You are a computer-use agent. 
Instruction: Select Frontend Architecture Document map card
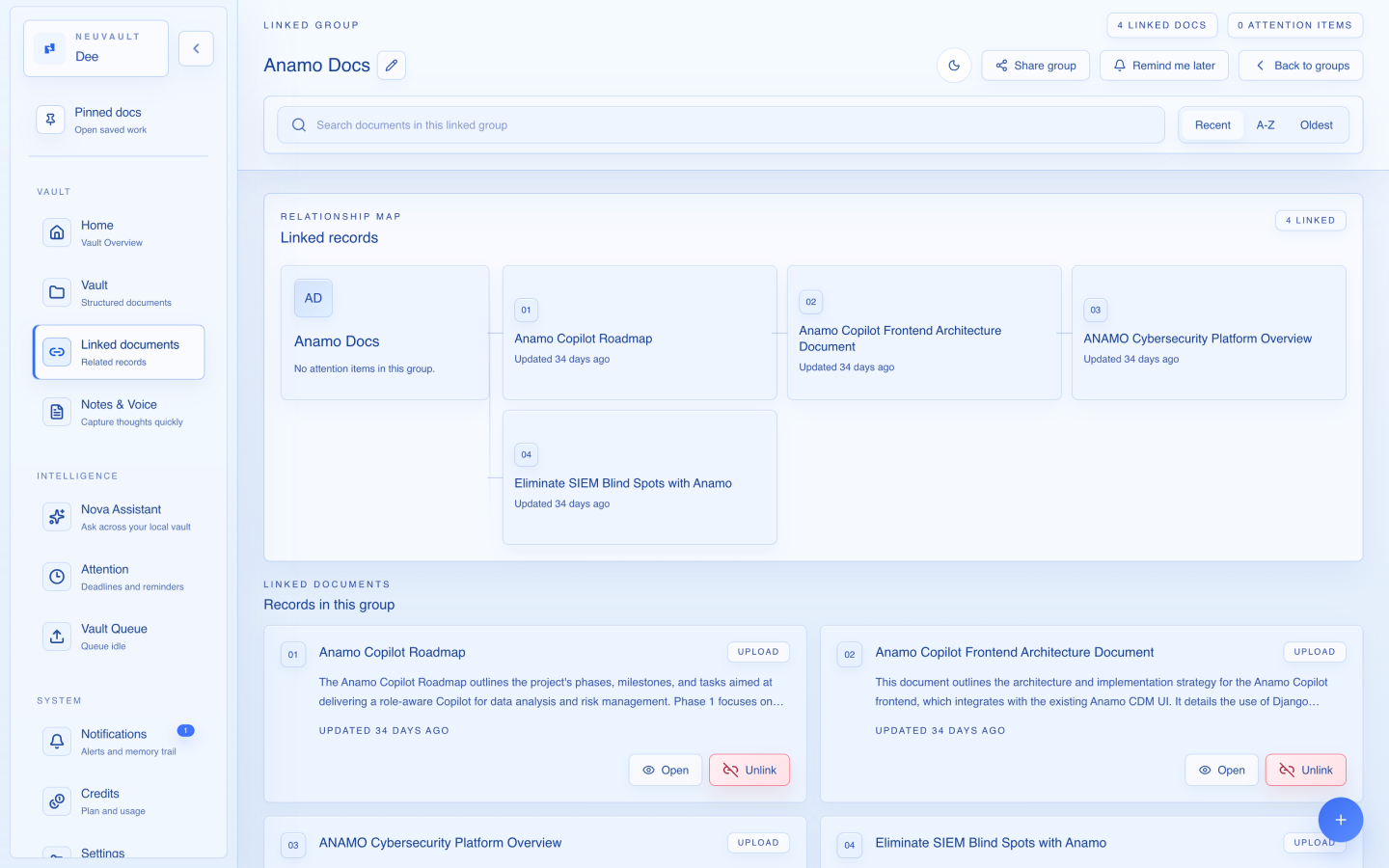tap(924, 333)
